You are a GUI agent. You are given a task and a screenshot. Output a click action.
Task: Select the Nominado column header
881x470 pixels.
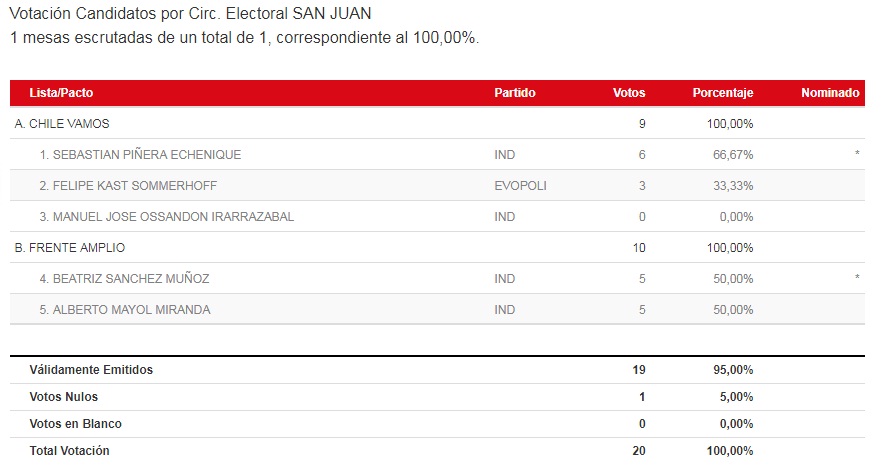[x=830, y=93]
